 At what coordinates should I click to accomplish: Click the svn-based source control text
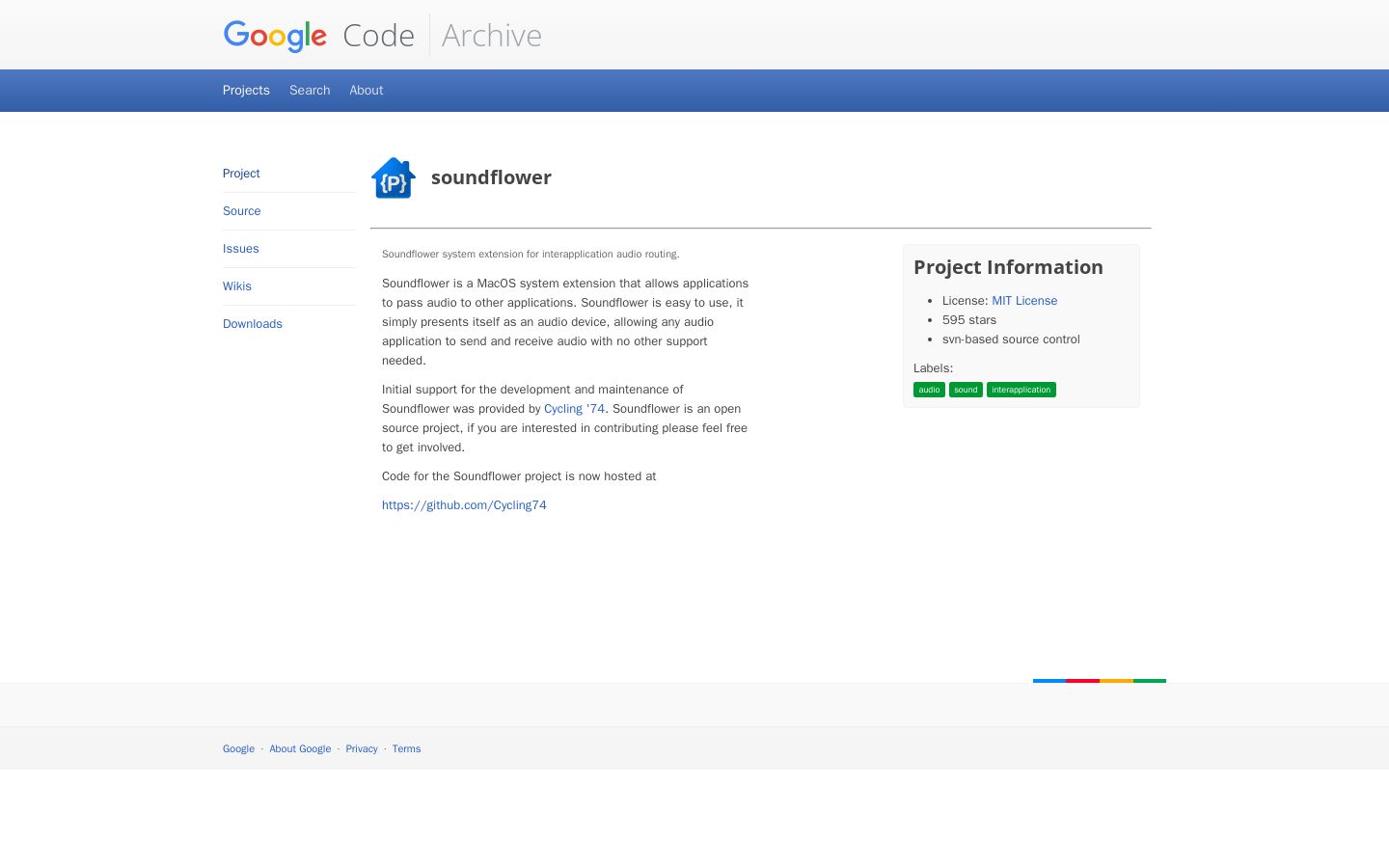click(1011, 339)
